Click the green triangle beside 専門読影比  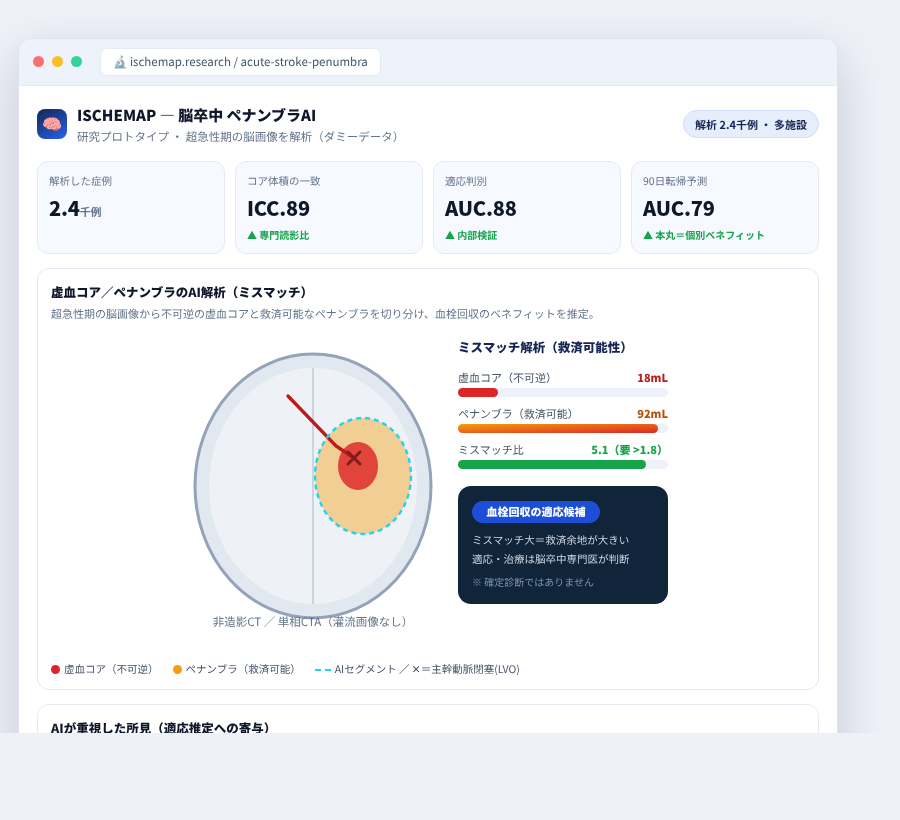(251, 235)
